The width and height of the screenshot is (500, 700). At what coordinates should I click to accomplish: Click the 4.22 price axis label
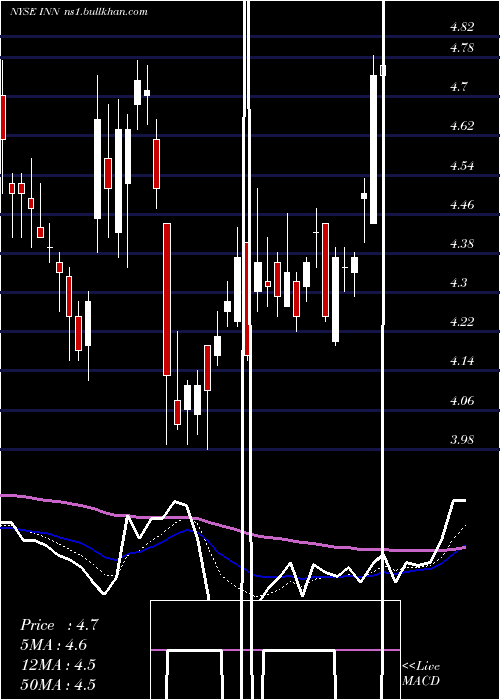462,321
